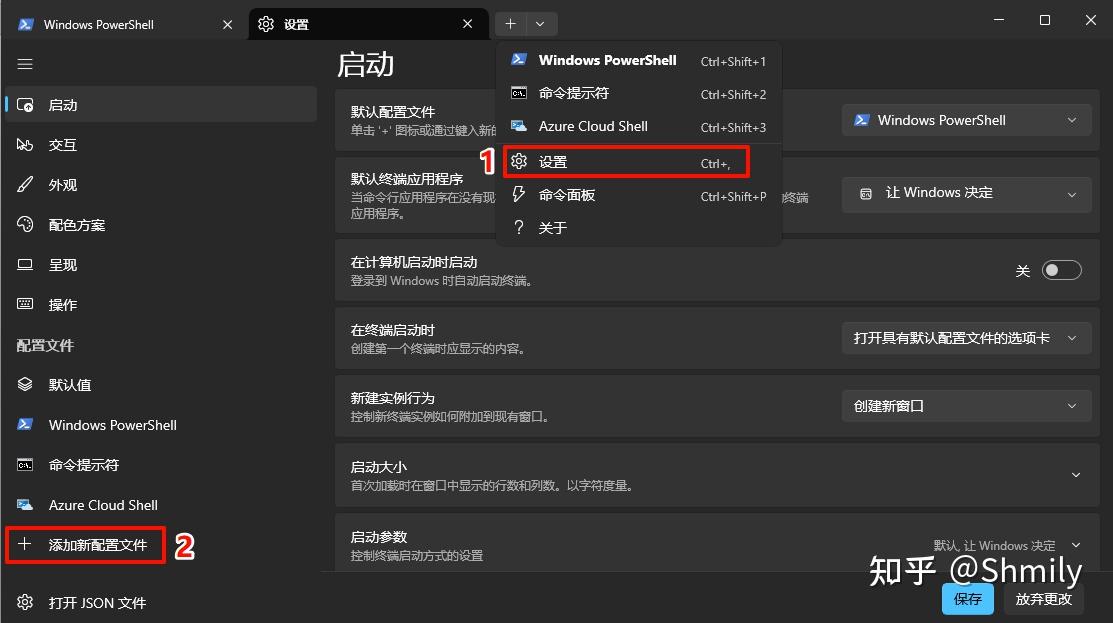The height and width of the screenshot is (623, 1113).
Task: Click the hamburger menu icon top-left
Action: click(25, 63)
